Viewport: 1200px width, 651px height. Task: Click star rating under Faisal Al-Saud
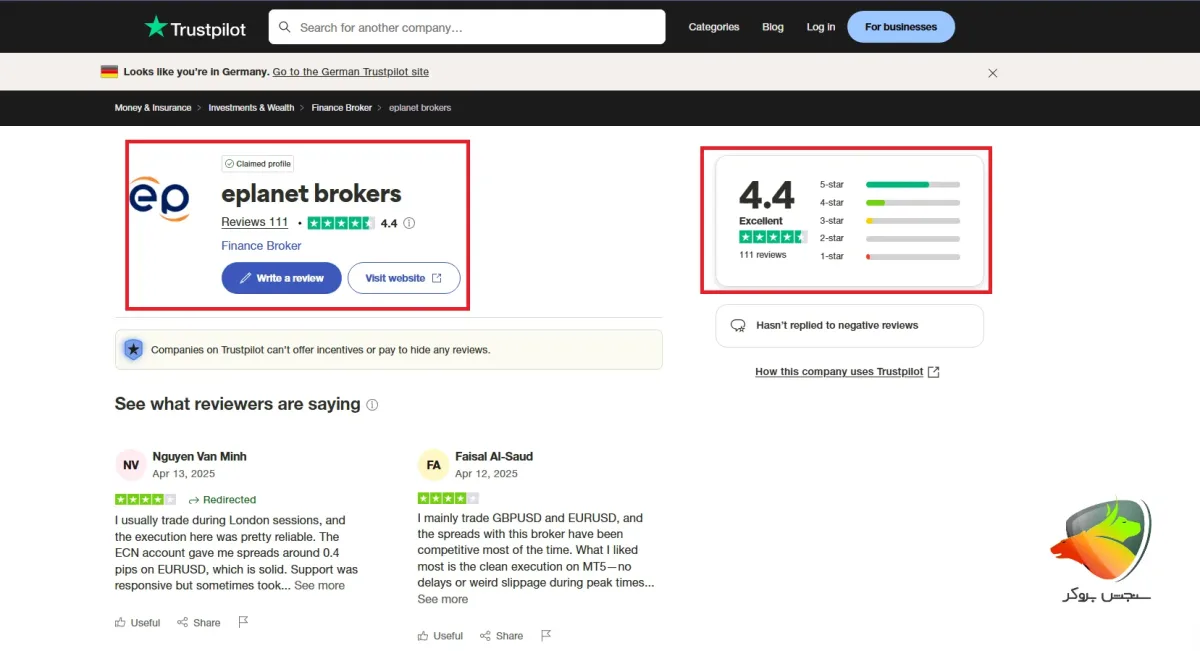[448, 498]
